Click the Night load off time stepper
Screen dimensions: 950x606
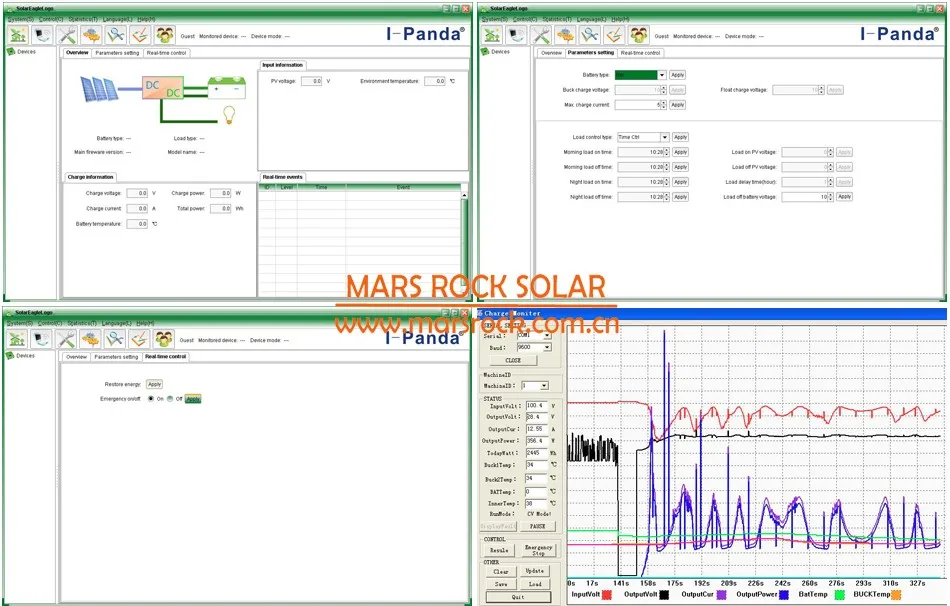[x=667, y=197]
